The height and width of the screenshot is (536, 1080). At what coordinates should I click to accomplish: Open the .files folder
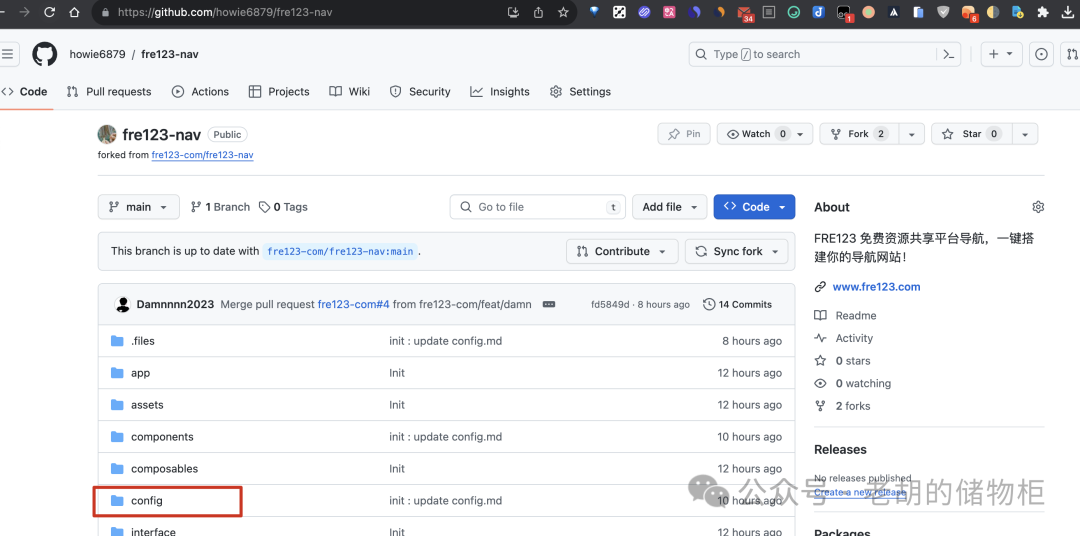pyautogui.click(x=143, y=341)
